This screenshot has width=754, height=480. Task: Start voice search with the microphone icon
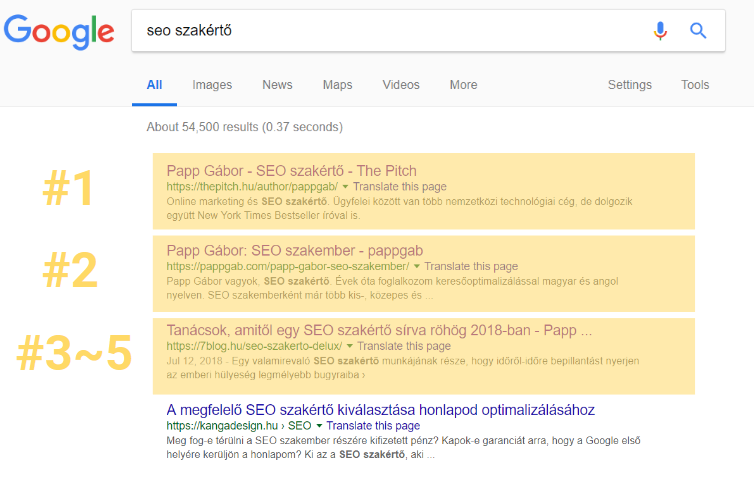660,31
